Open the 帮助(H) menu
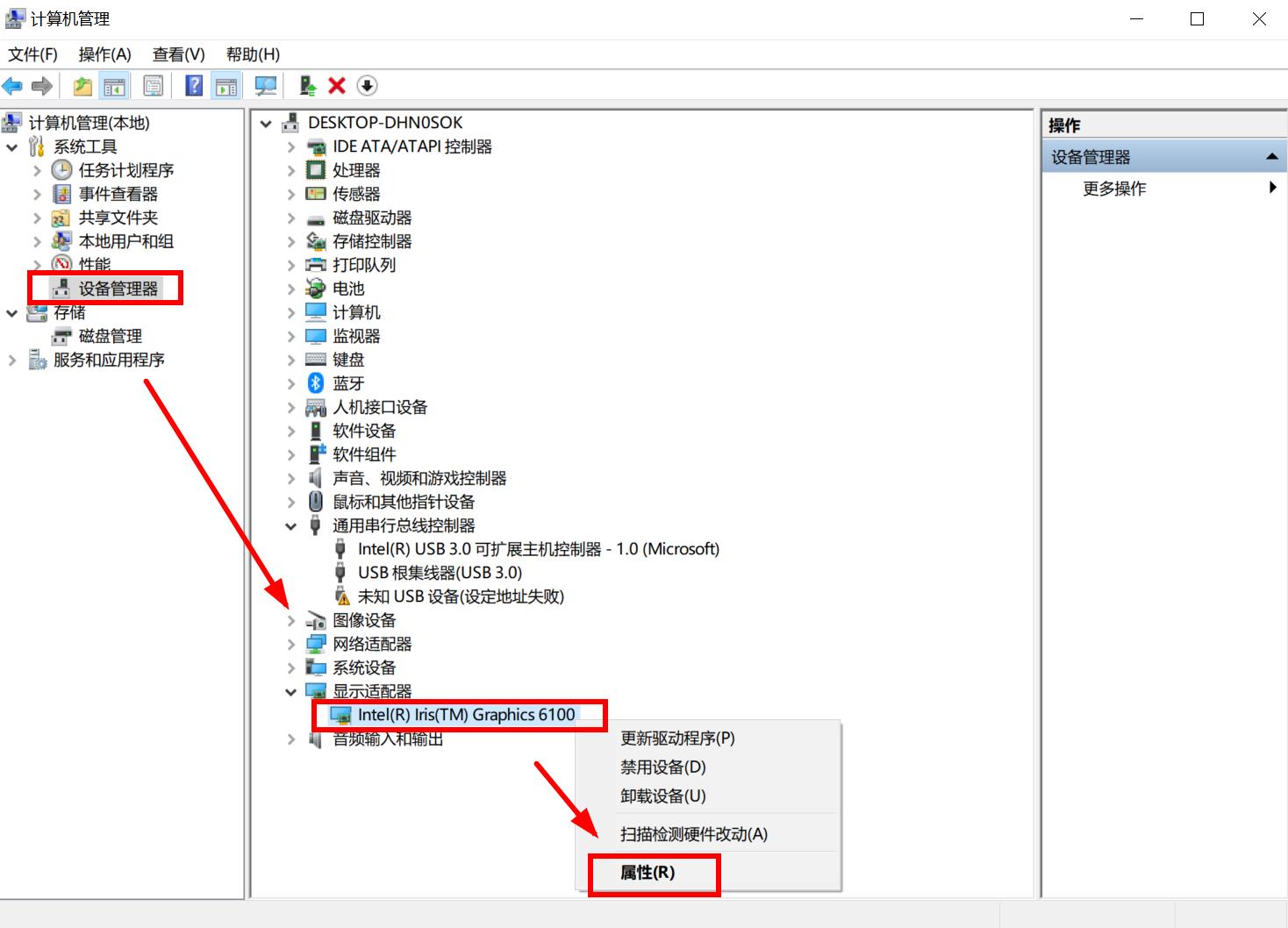 pyautogui.click(x=253, y=54)
